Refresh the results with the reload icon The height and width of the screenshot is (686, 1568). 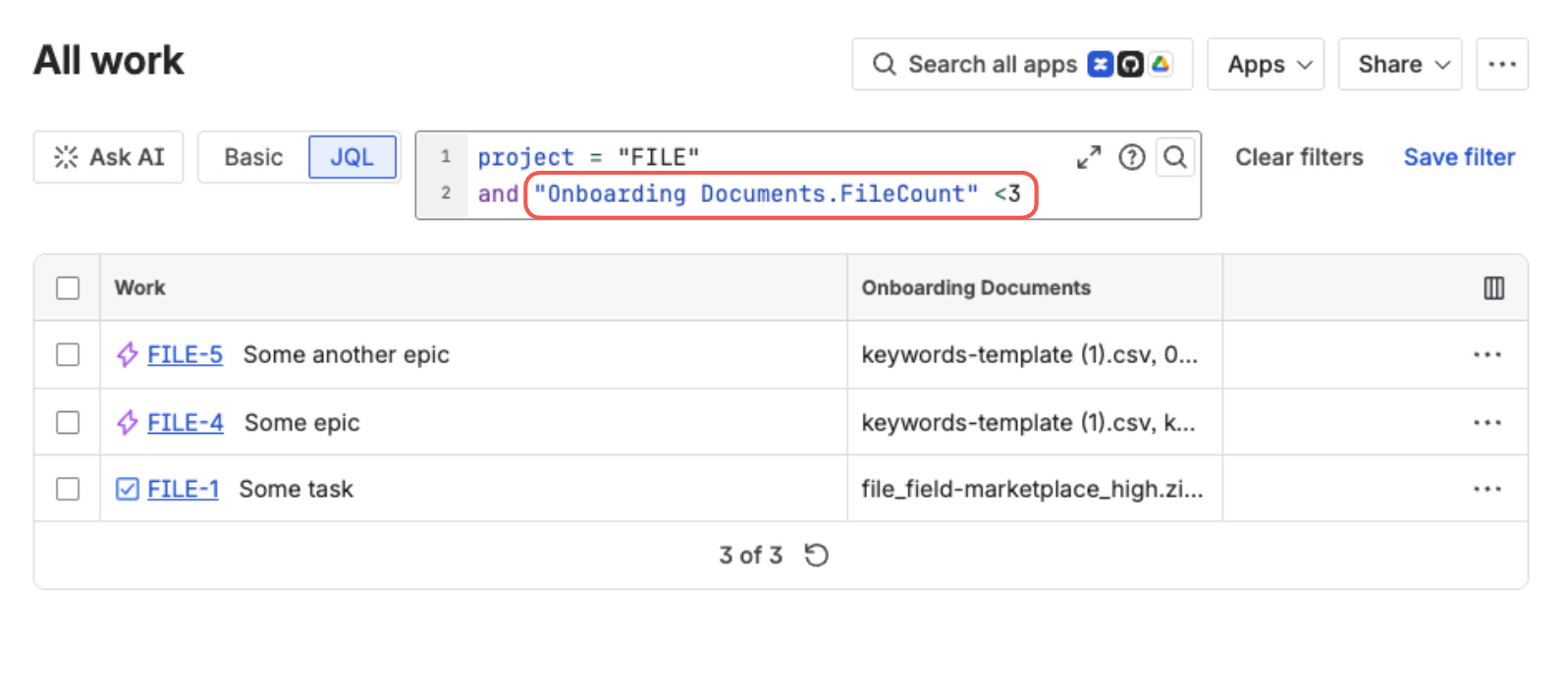817,555
